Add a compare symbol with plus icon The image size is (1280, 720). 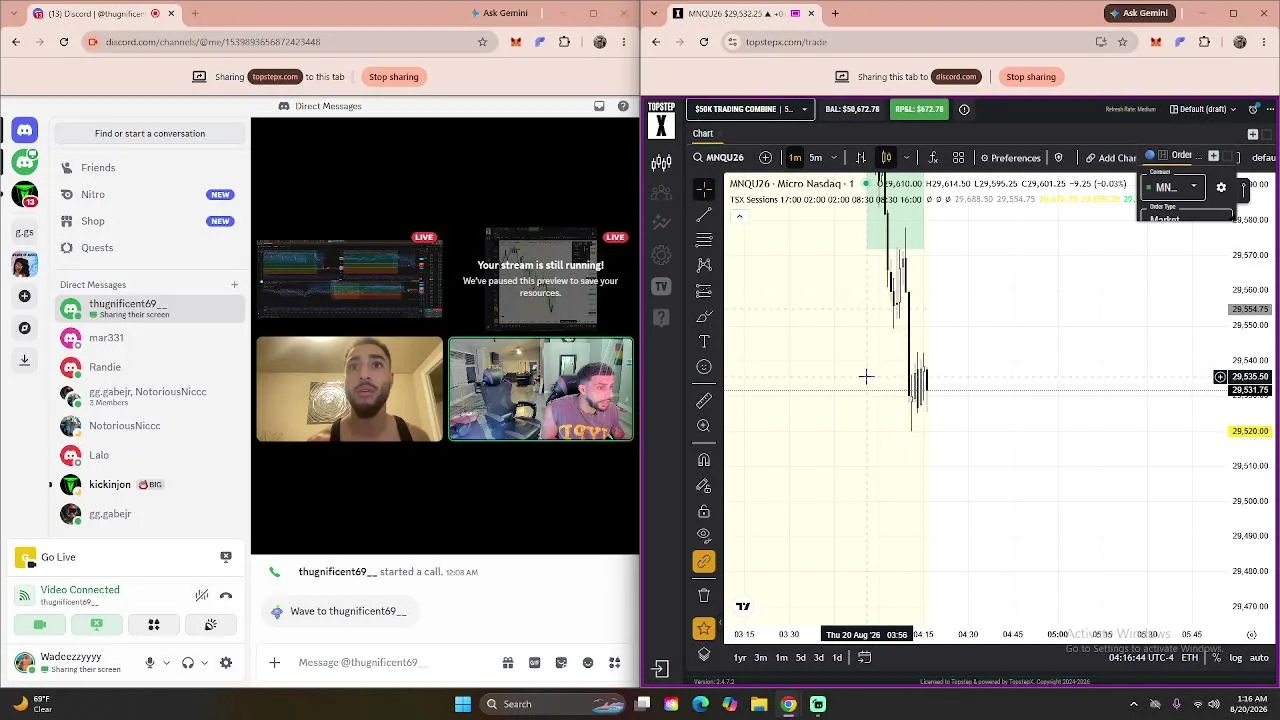tap(765, 158)
